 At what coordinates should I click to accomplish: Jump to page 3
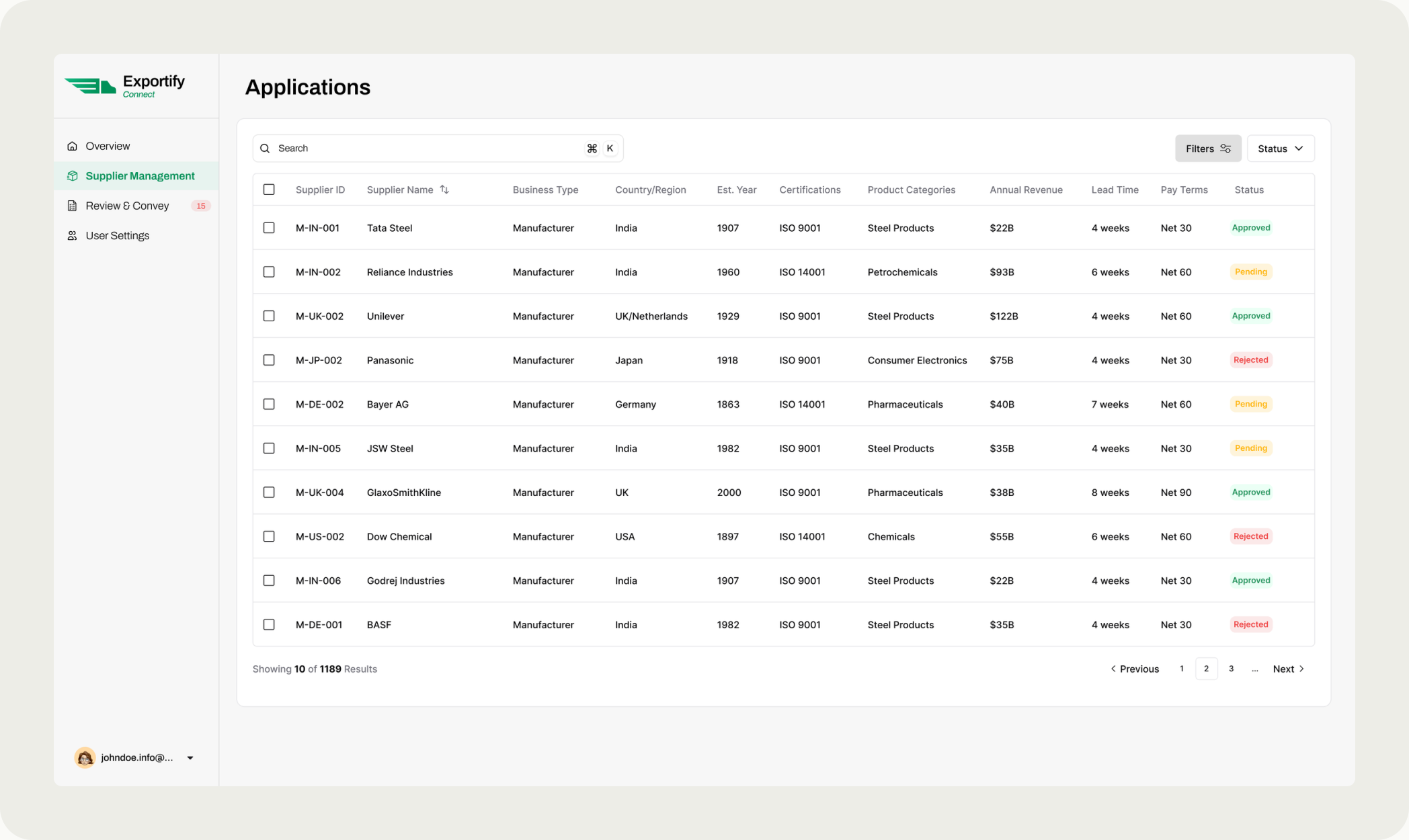point(1231,669)
